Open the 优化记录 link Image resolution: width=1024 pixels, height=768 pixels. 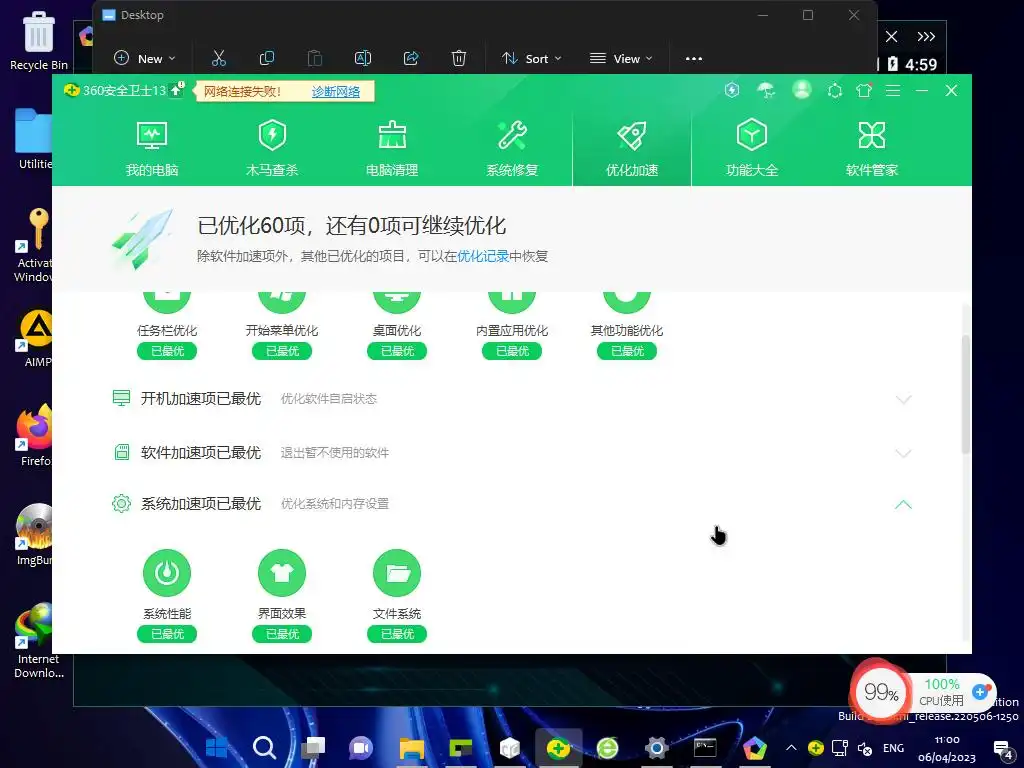[x=483, y=256]
